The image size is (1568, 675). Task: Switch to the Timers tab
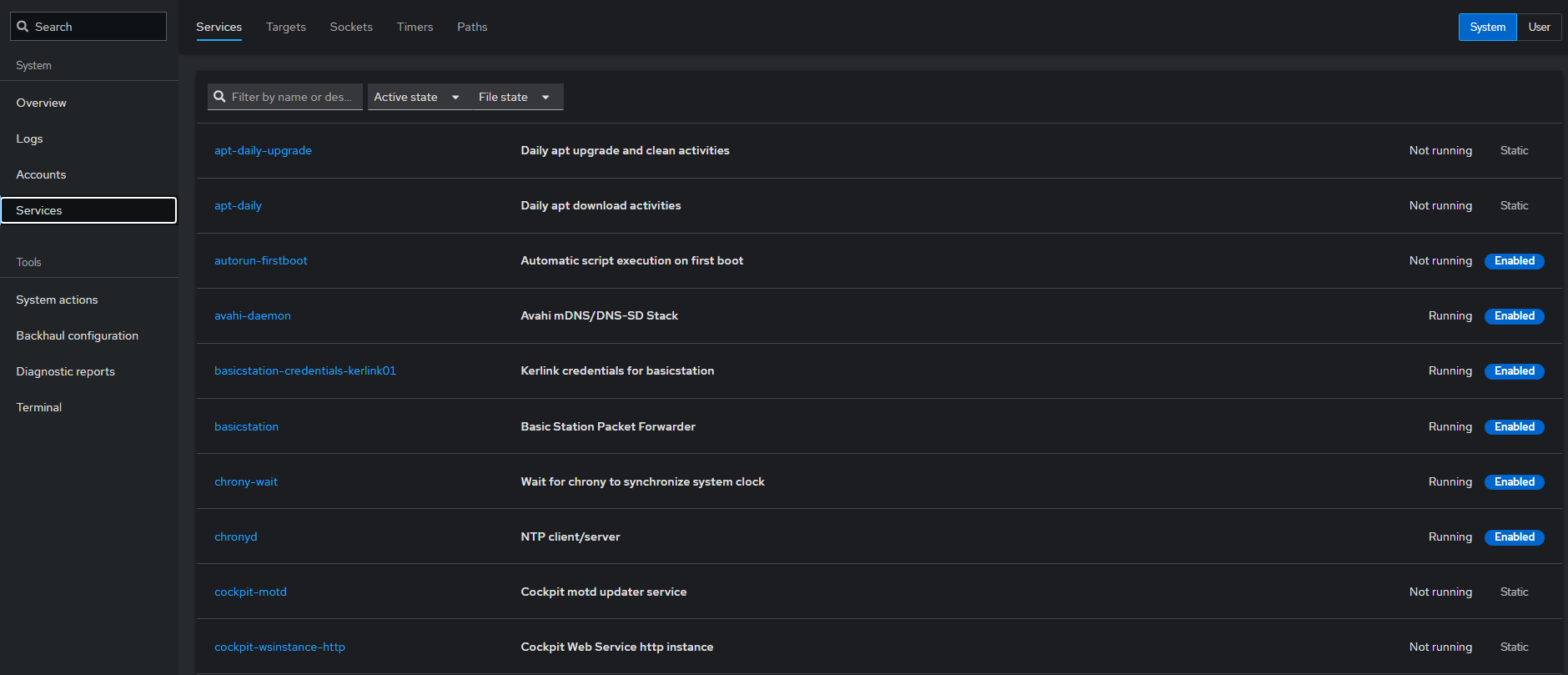tap(415, 27)
